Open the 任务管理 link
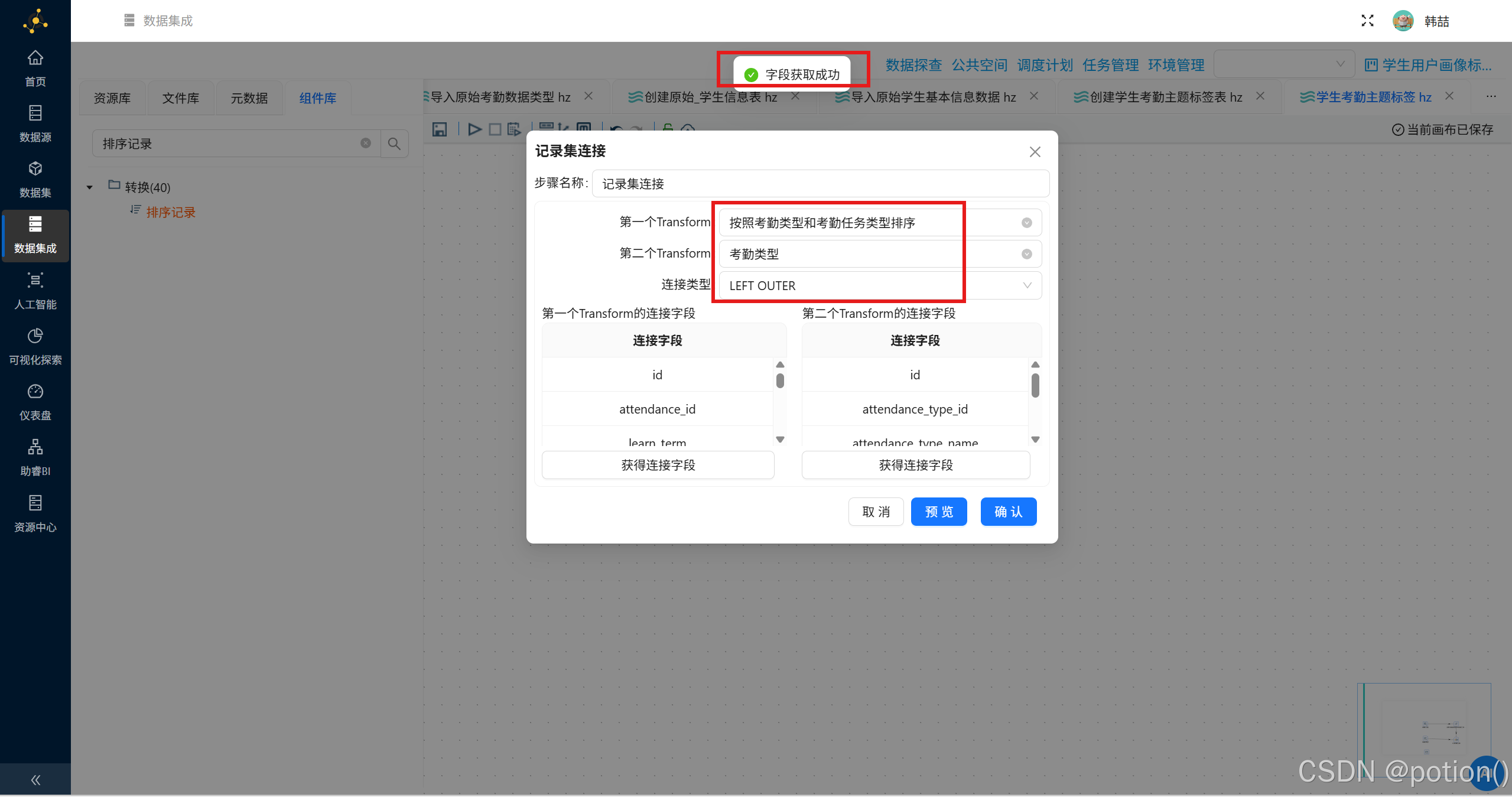This screenshot has width=1512, height=797. tap(1110, 65)
